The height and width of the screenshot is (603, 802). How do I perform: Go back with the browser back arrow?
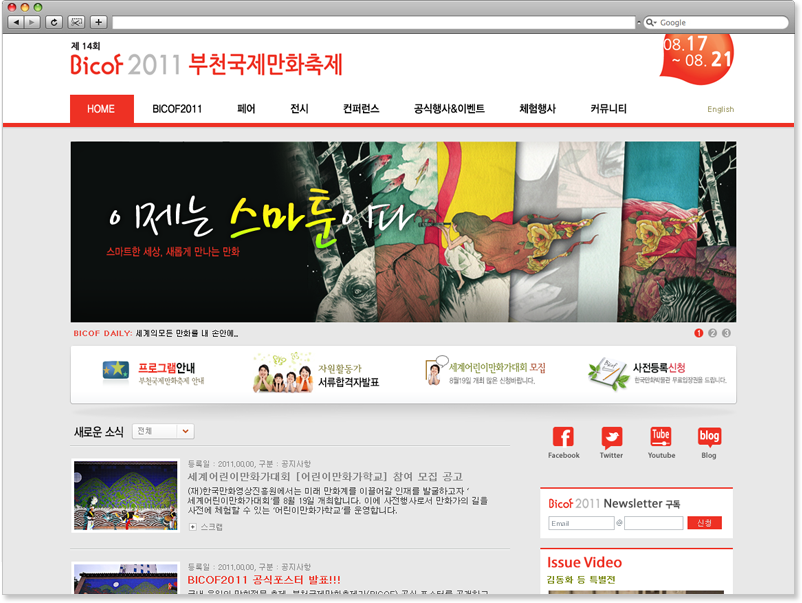(16, 22)
